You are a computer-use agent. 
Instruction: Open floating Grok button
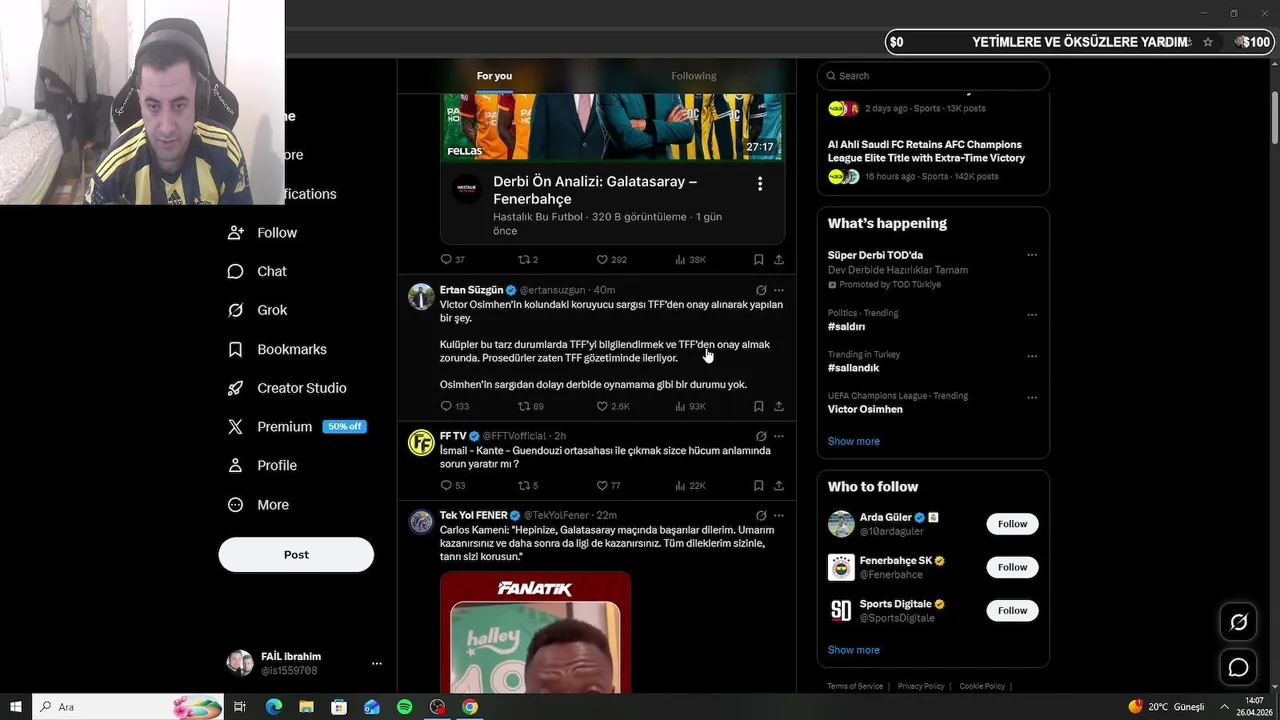[x=1238, y=623]
